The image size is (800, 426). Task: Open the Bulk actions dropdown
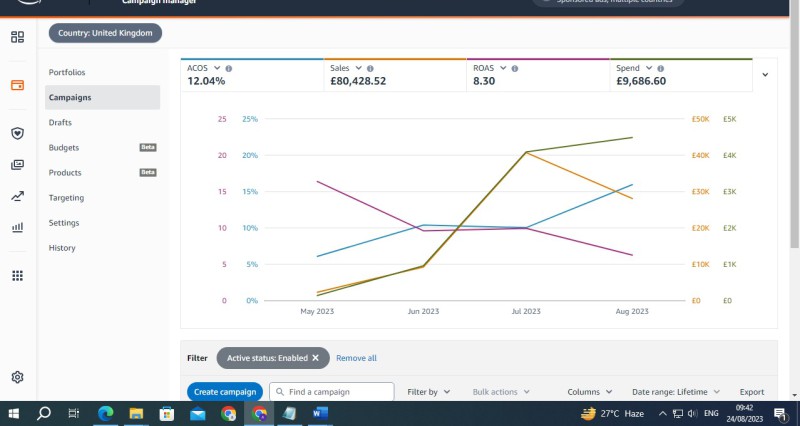(x=501, y=392)
